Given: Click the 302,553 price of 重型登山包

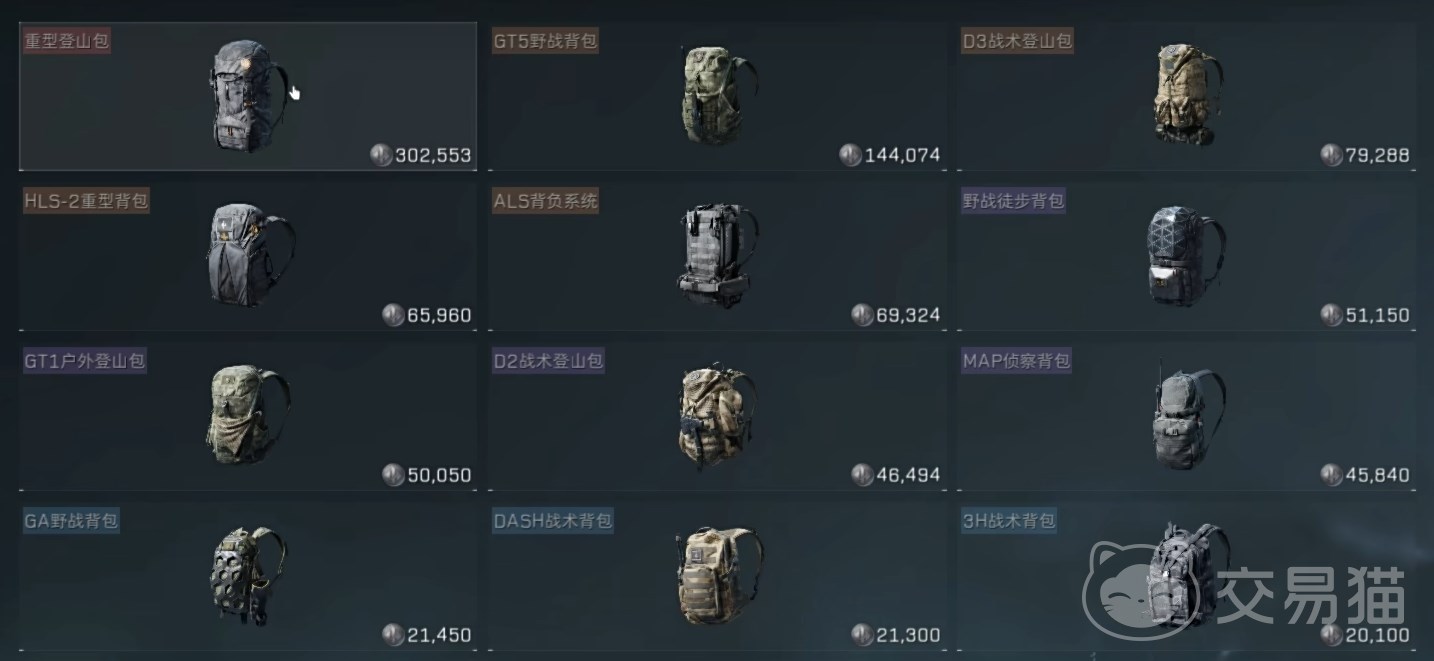Looking at the screenshot, I should (x=433, y=155).
